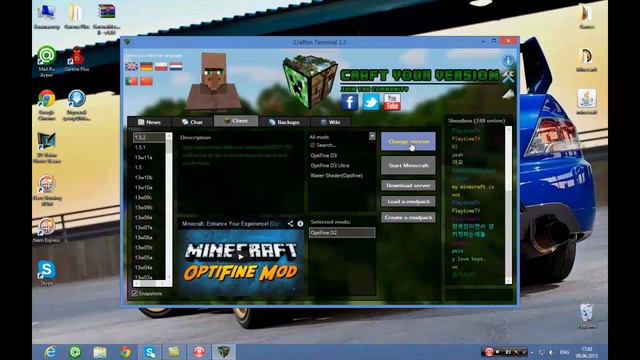
Task: Select snapshot 13w04a in the list
Action: (149, 267)
